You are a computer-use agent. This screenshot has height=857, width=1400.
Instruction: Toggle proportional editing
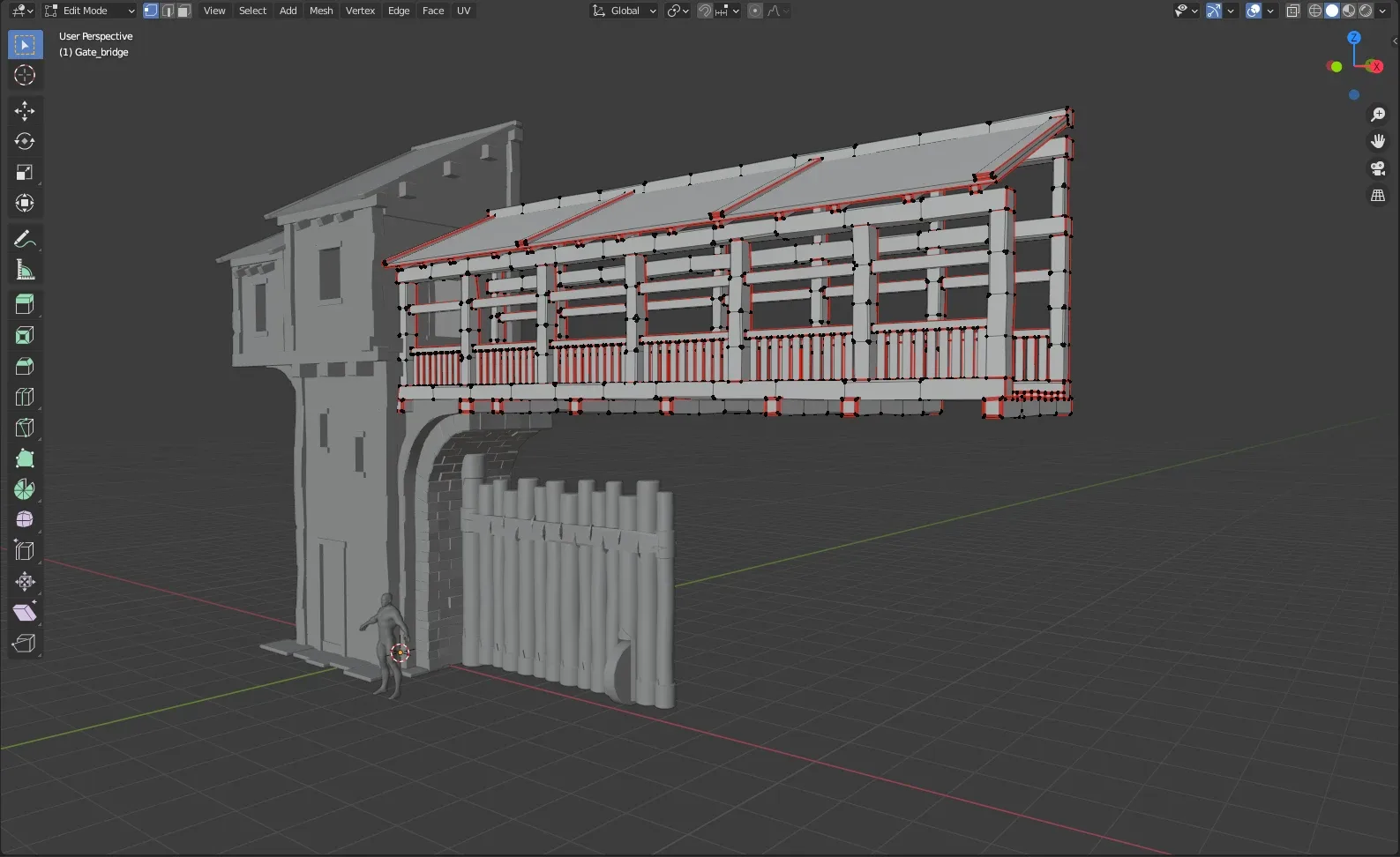point(755,11)
